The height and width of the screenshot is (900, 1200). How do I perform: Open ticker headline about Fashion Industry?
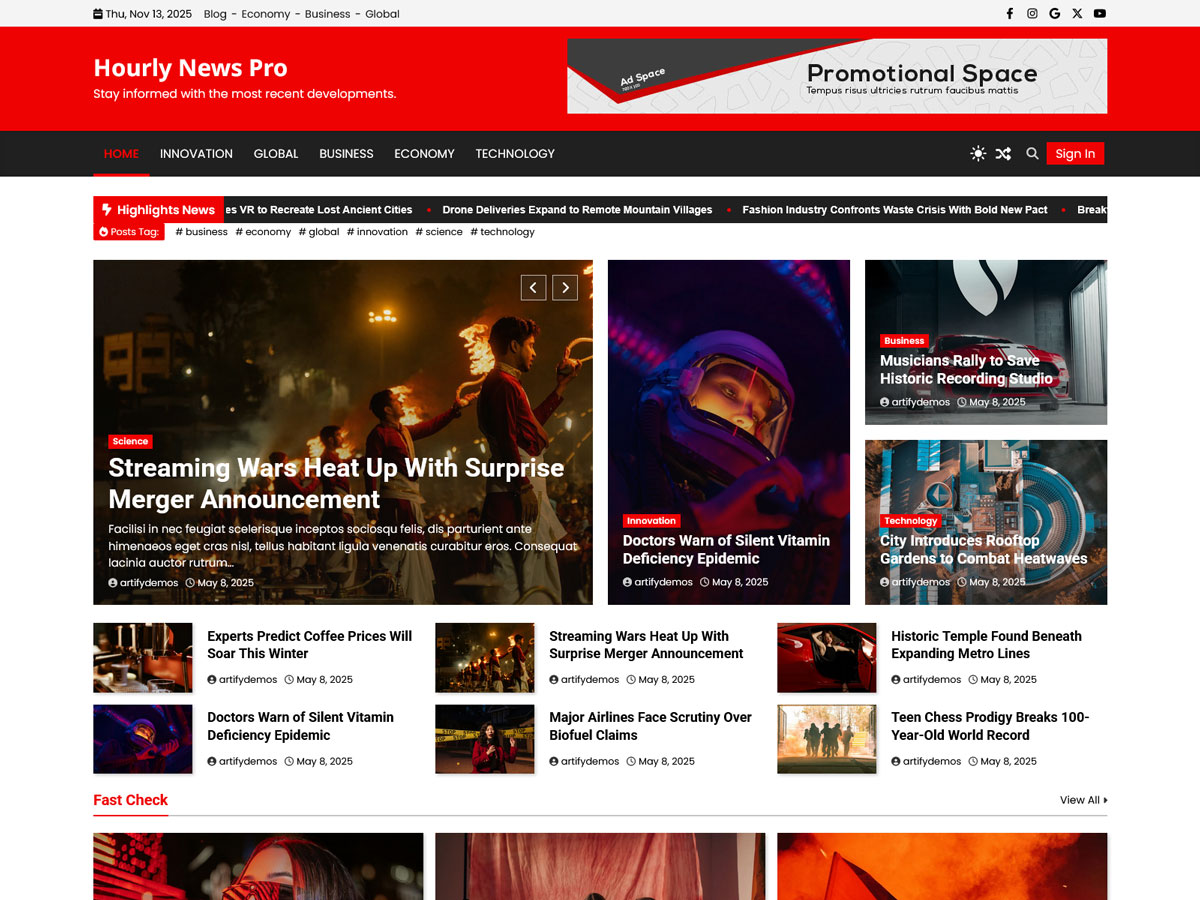tap(895, 210)
